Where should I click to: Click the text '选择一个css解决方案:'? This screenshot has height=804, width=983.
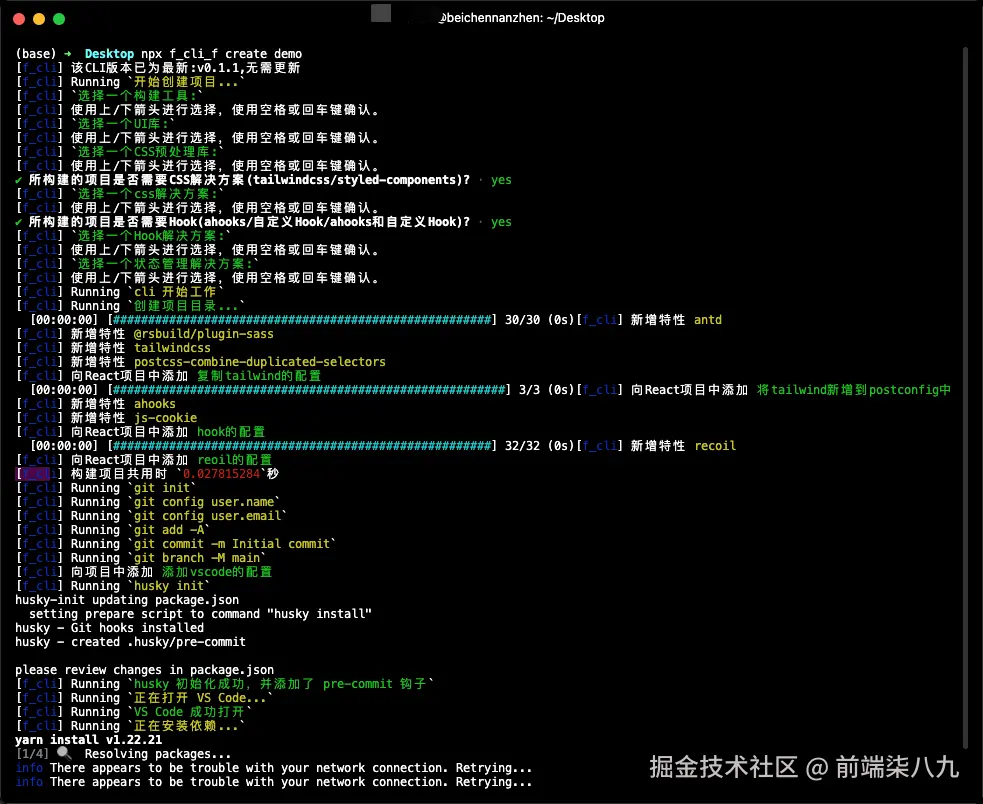coord(147,194)
